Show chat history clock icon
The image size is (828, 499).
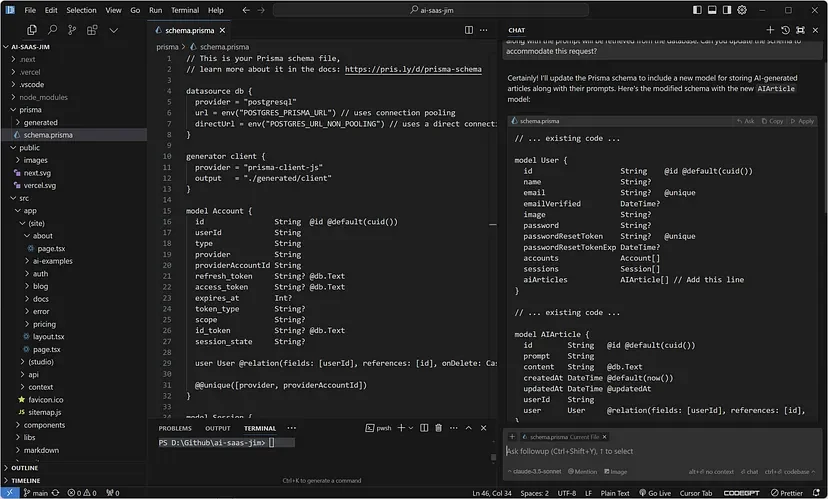785,30
